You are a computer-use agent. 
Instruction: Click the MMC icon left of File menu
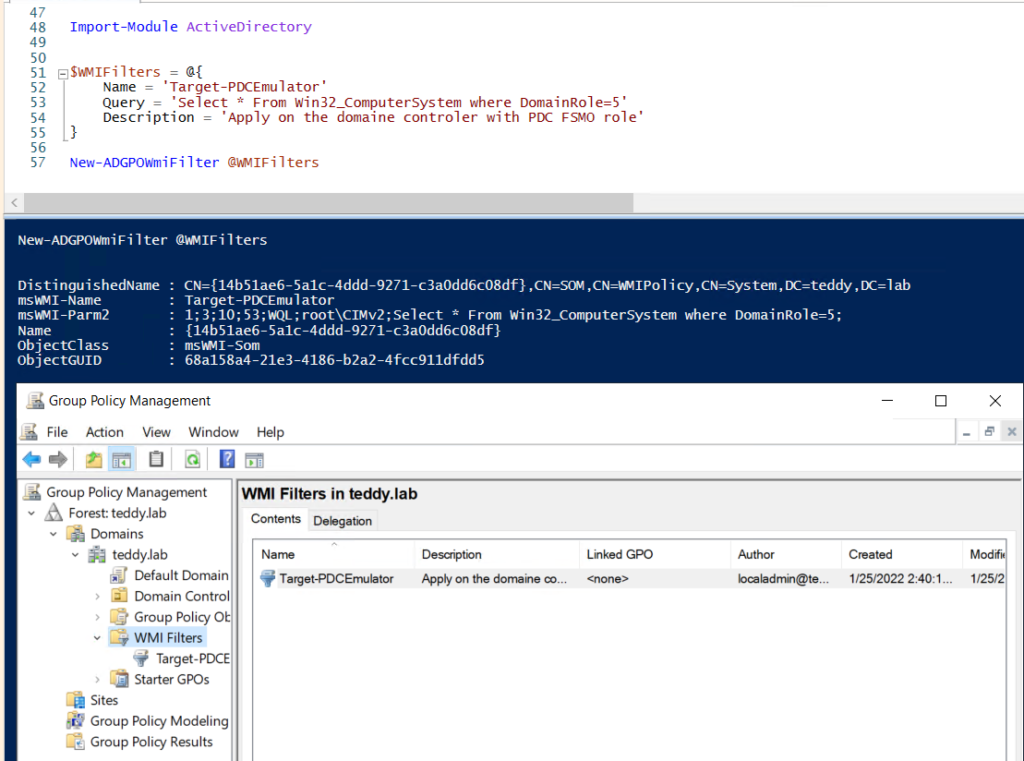click(x=29, y=432)
